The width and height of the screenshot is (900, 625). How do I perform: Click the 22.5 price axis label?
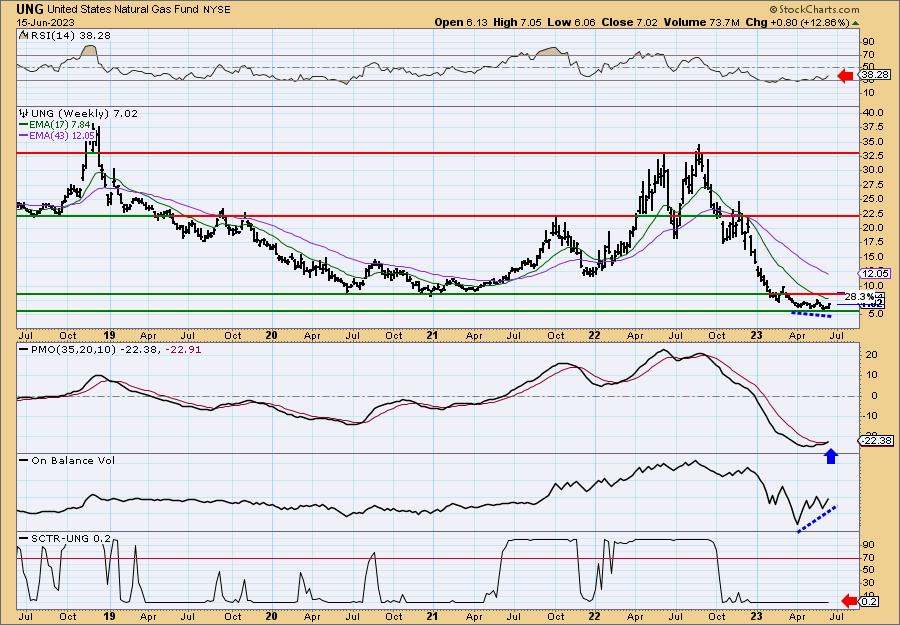pos(871,213)
